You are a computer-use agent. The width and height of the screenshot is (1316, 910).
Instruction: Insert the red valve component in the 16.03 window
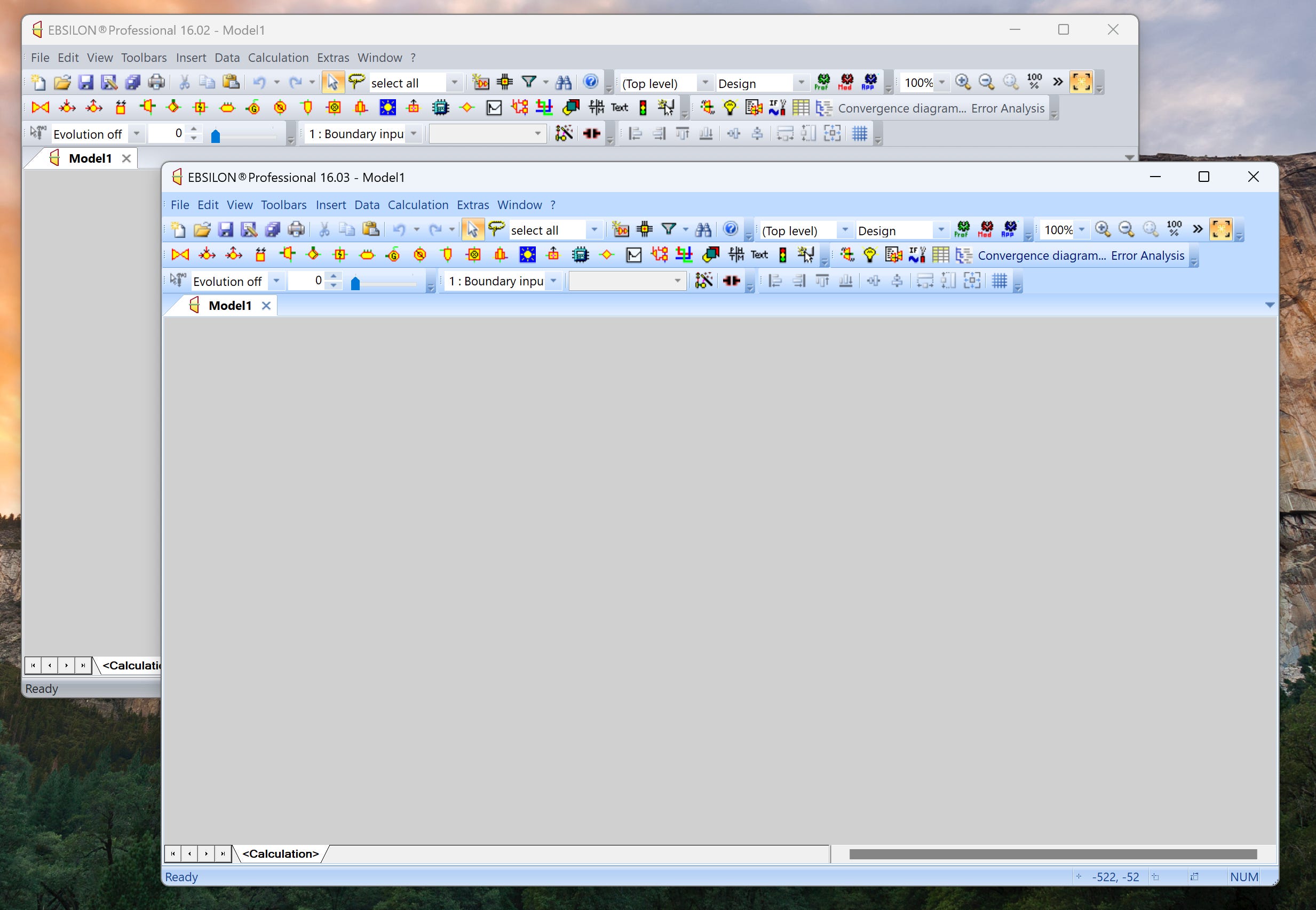click(x=180, y=255)
